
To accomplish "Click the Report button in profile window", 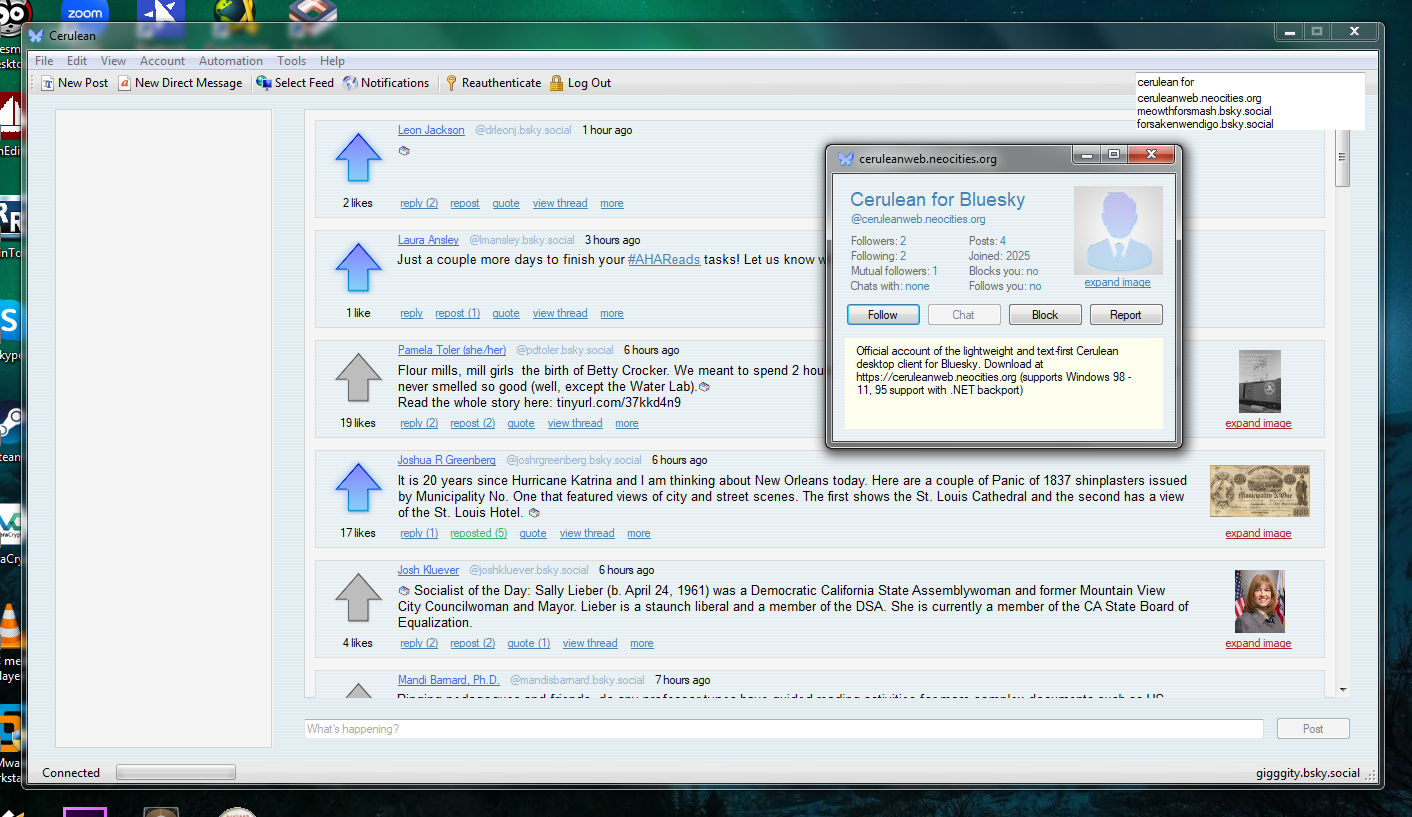I will (x=1125, y=314).
